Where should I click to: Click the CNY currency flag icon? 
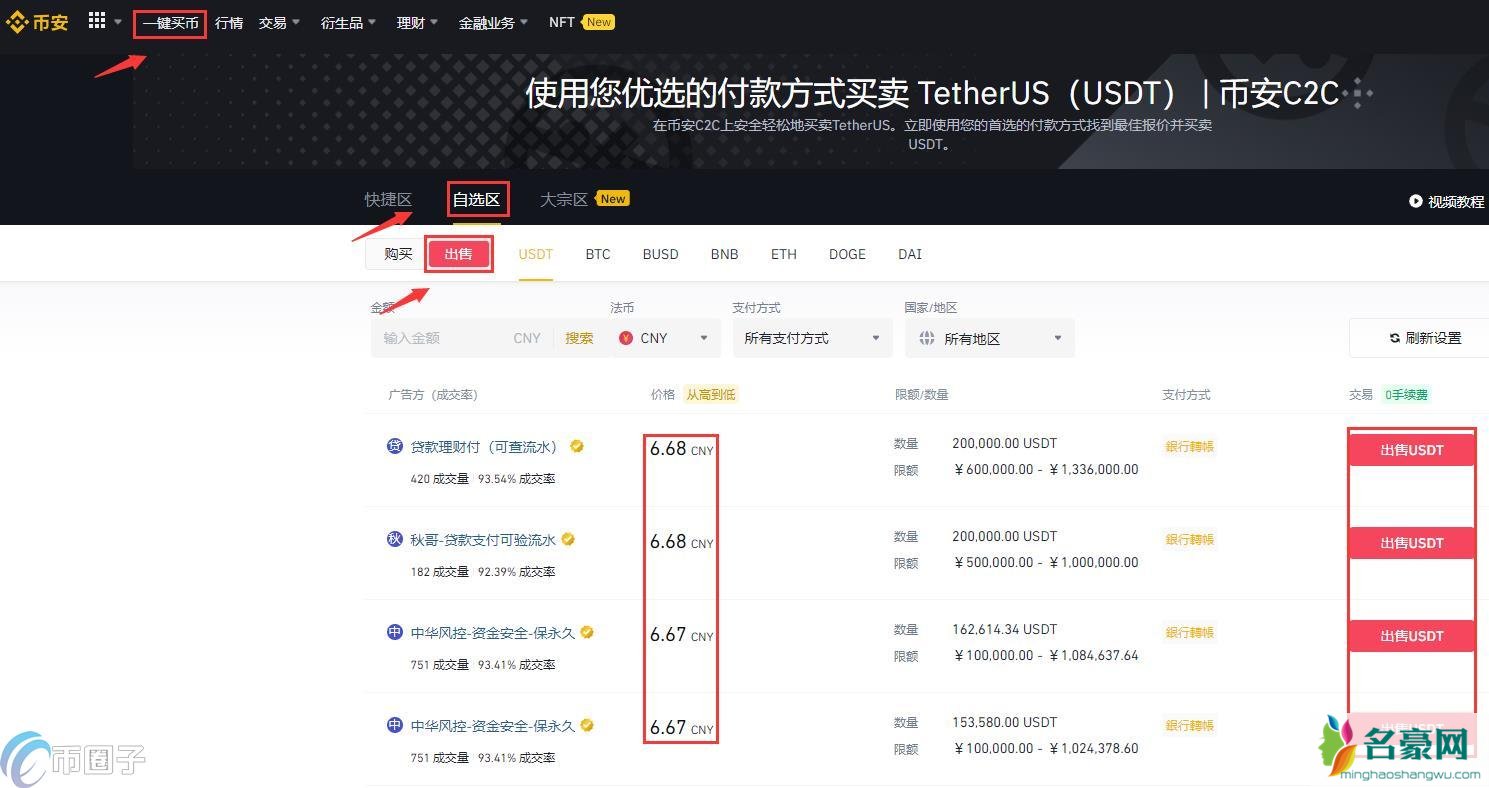click(626, 338)
